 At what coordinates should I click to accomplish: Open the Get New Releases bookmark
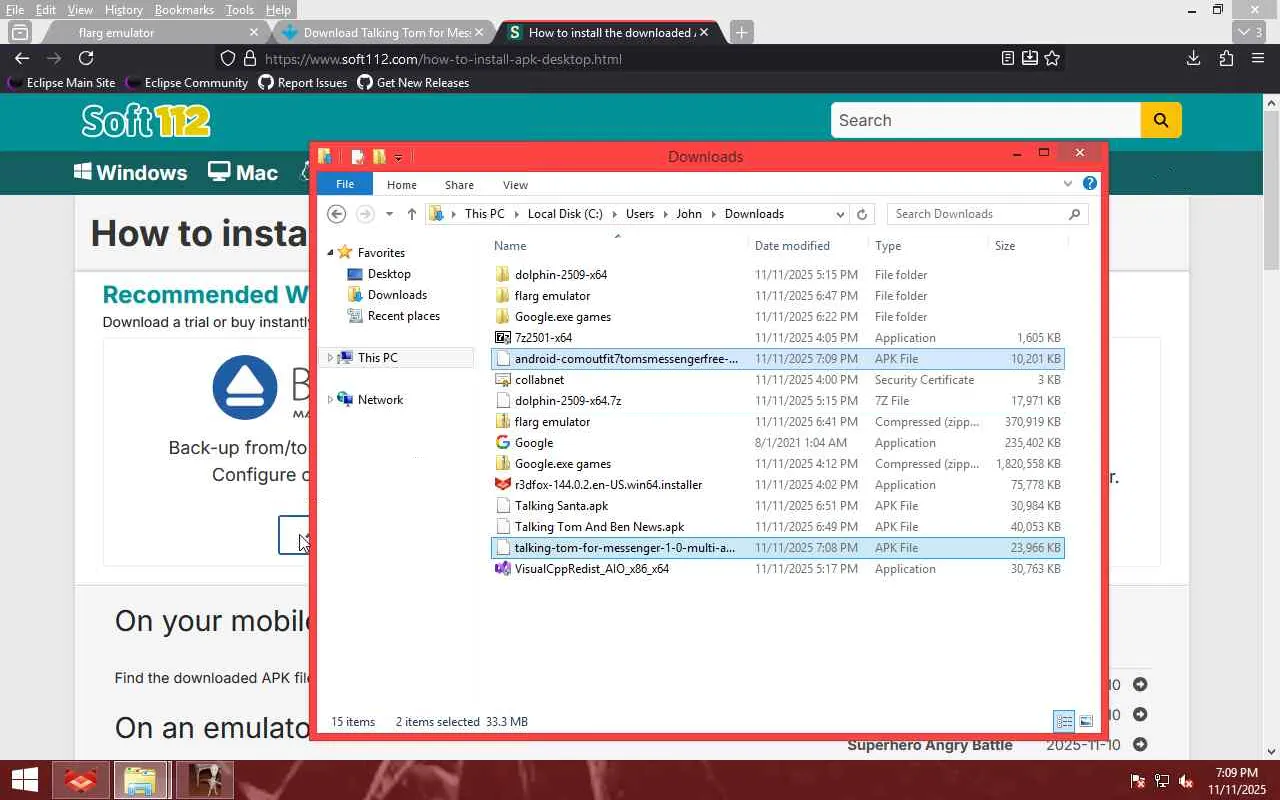(413, 83)
